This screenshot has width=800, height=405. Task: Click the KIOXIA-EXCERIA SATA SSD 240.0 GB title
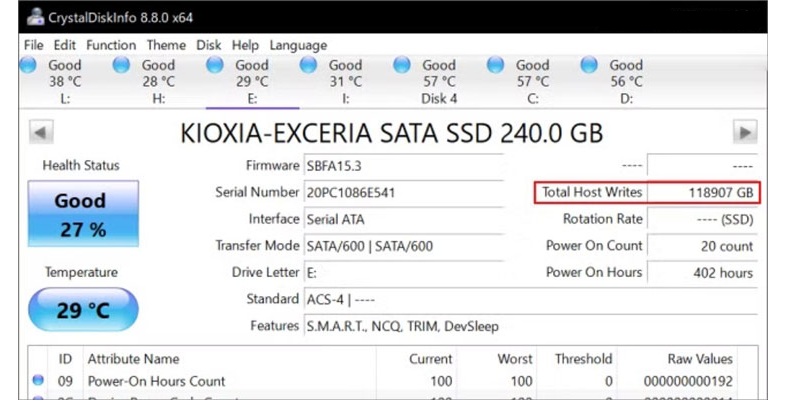tap(391, 133)
